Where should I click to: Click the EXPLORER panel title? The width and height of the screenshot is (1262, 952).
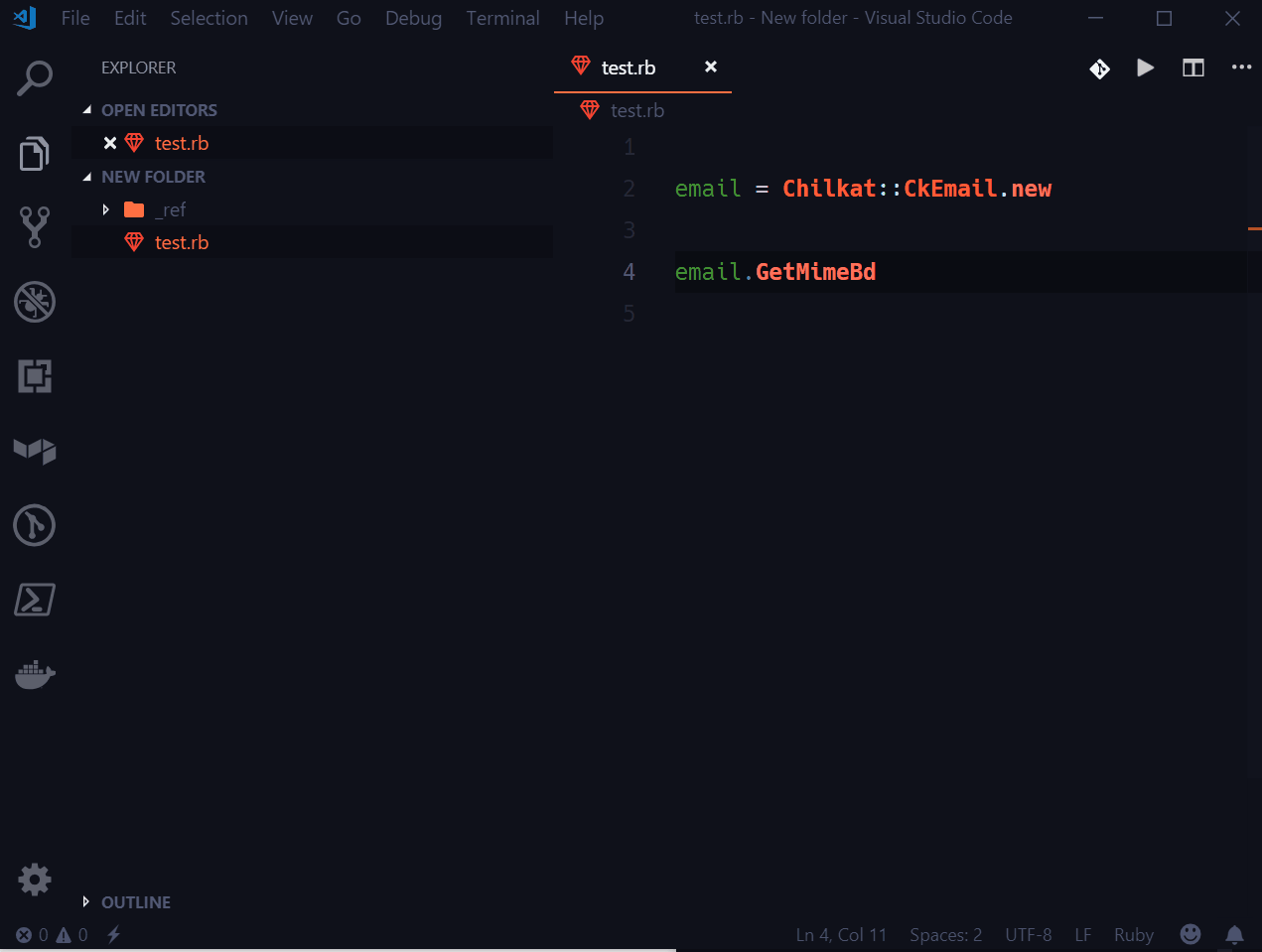[139, 68]
